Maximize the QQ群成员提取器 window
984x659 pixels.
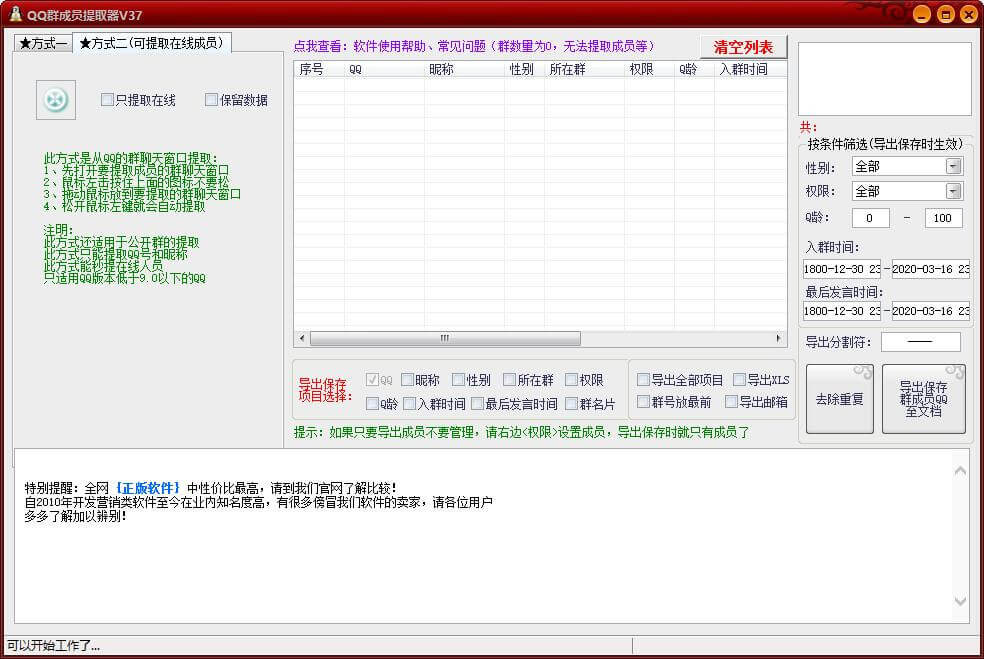[946, 14]
